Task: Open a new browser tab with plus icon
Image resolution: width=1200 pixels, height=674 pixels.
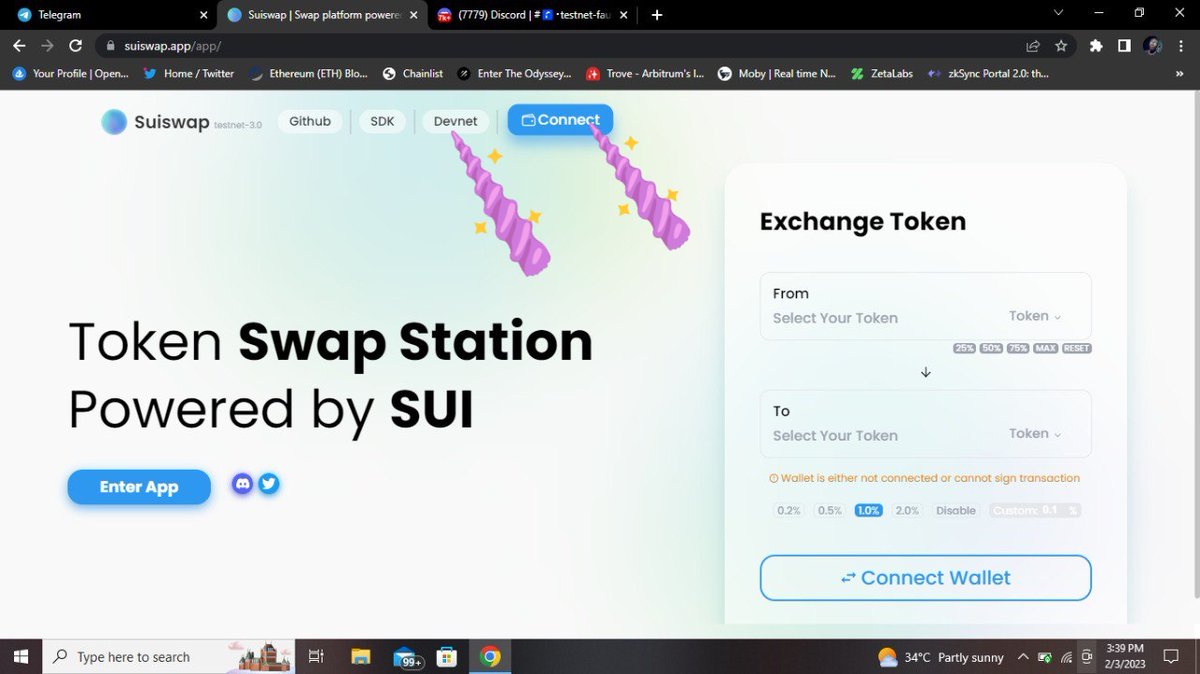Action: click(x=657, y=15)
